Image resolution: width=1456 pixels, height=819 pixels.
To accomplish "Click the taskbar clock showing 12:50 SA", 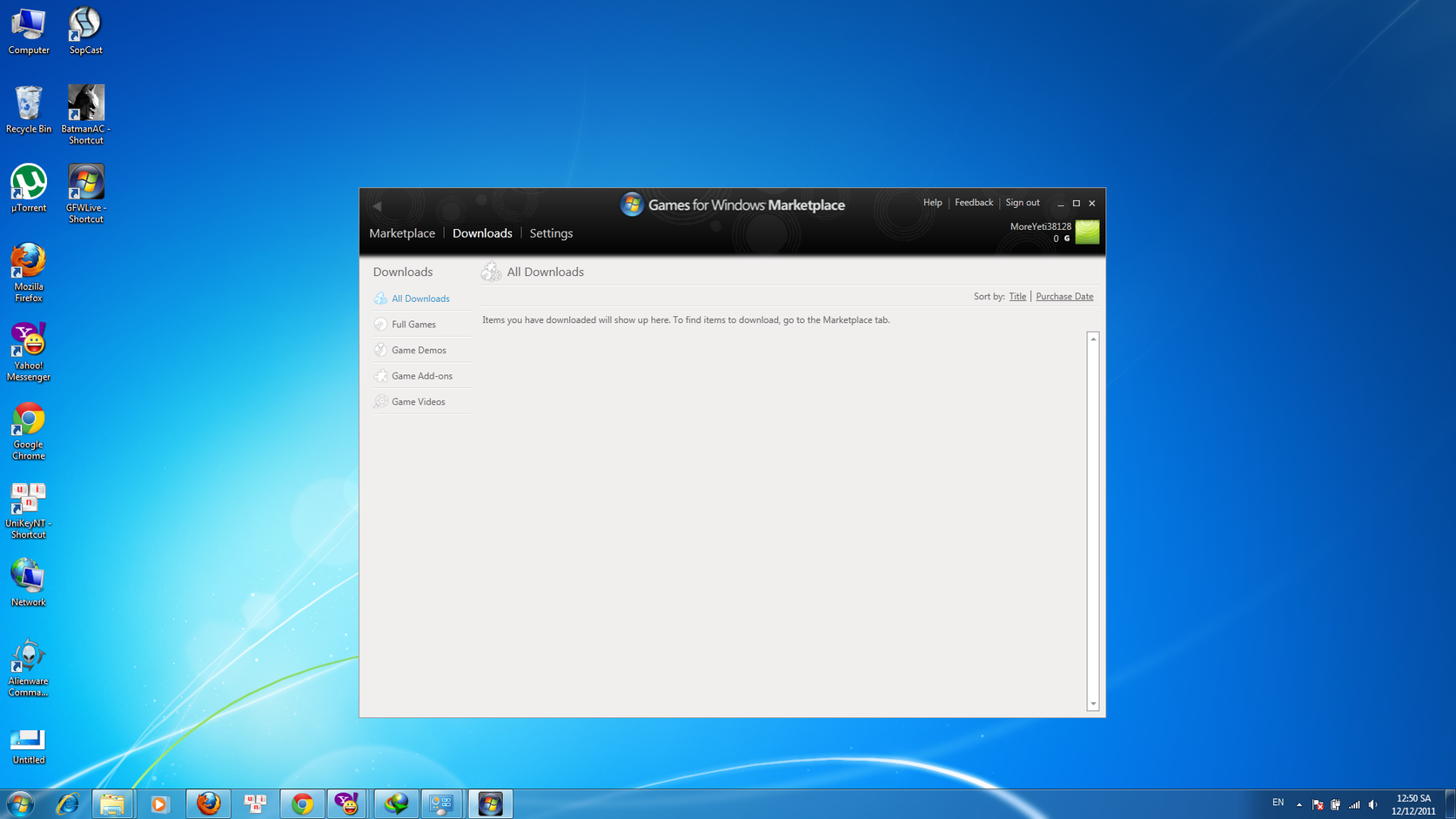I will pos(1413,804).
